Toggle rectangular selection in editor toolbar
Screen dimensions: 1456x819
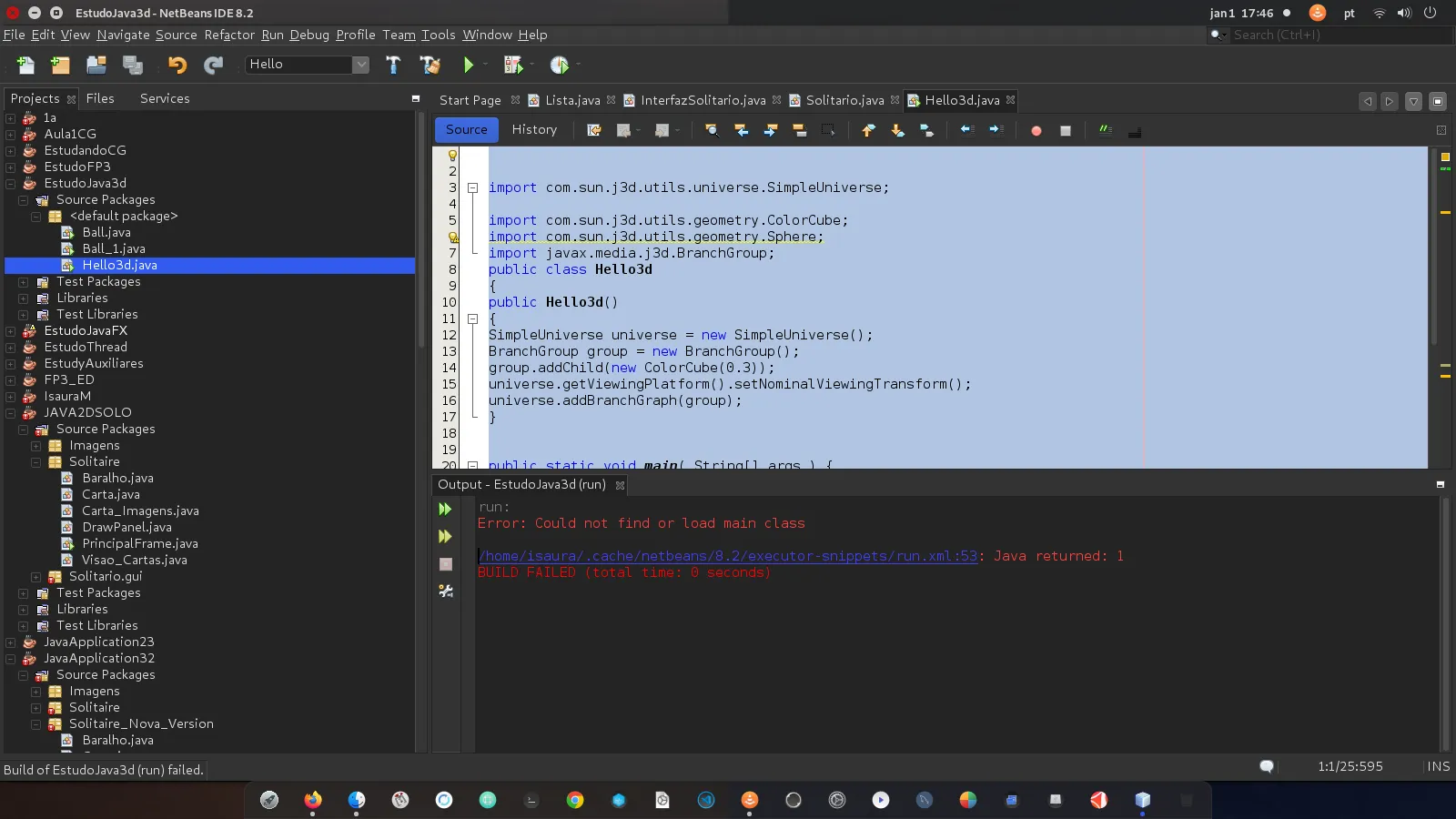tap(828, 130)
